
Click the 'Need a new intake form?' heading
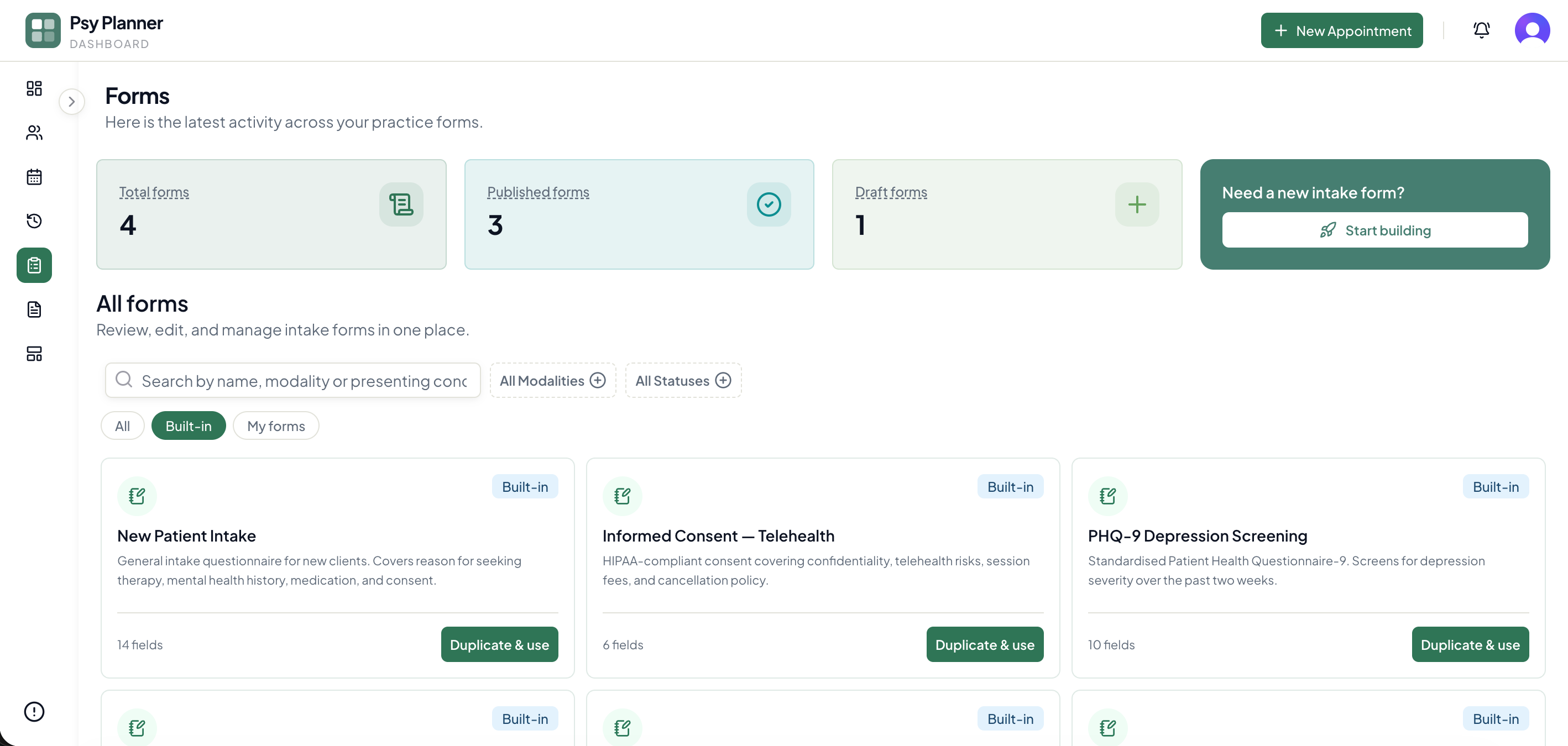pyautogui.click(x=1313, y=192)
